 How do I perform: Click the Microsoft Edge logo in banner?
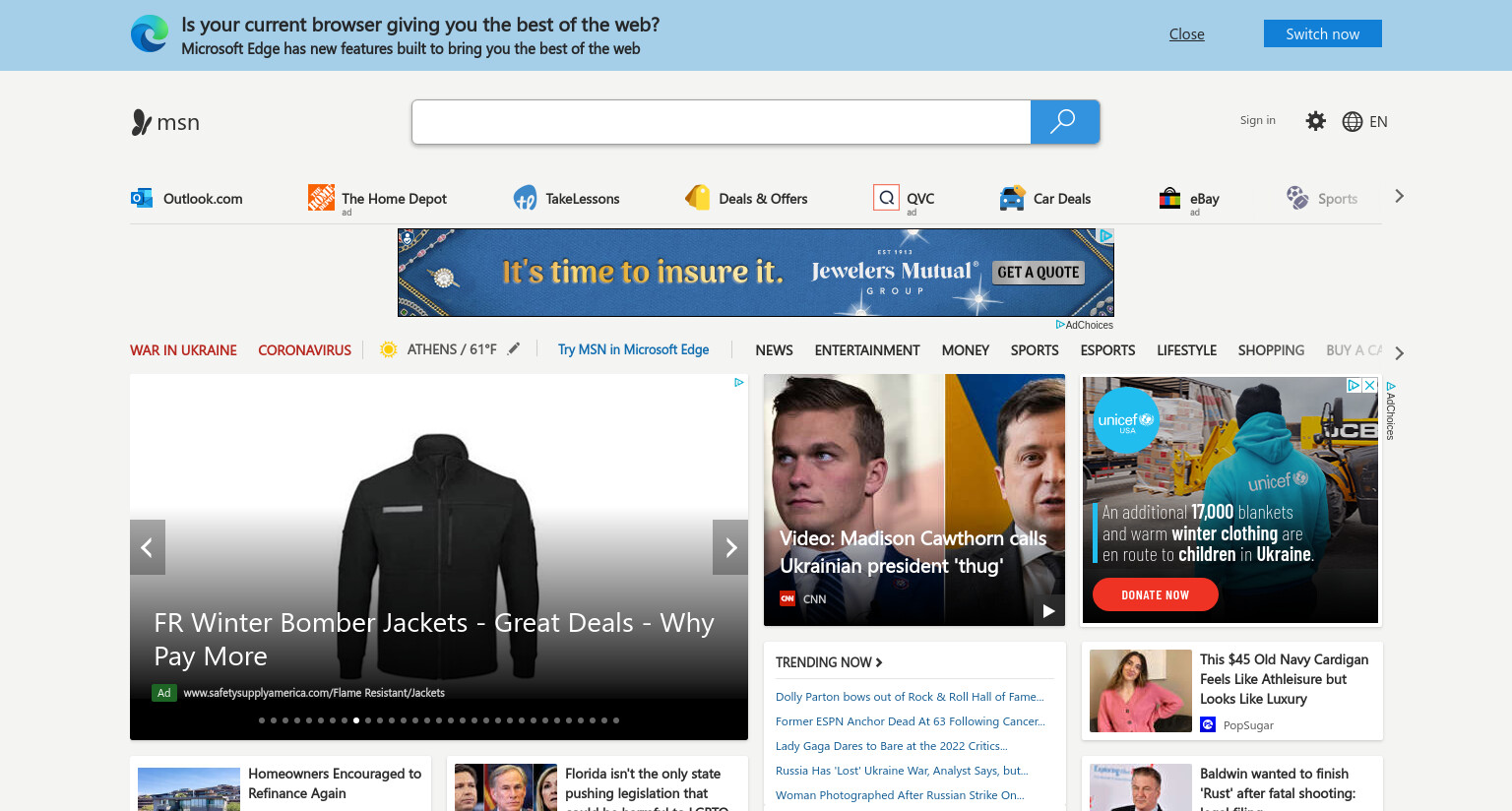150,34
